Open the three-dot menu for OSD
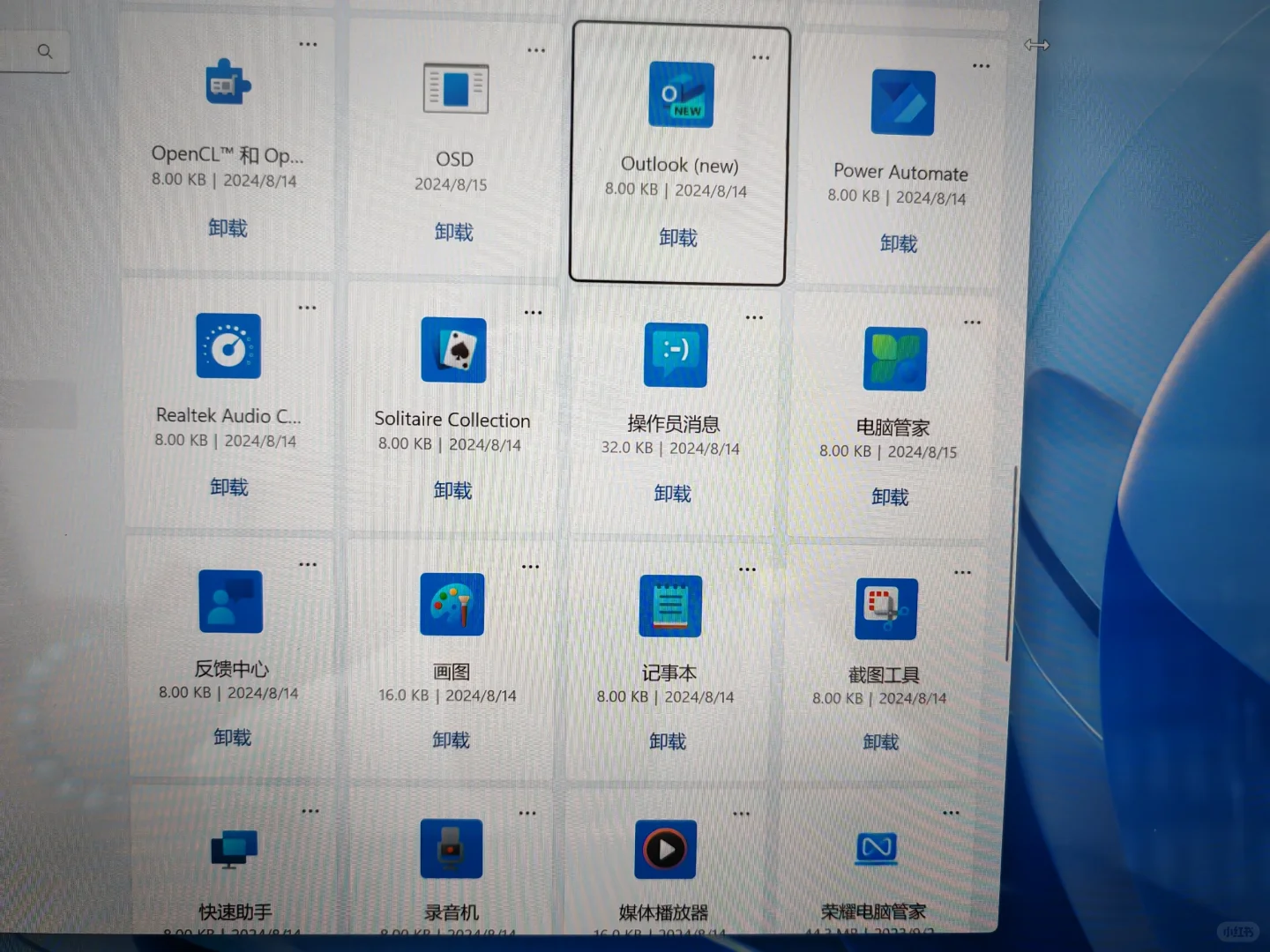 pyautogui.click(x=536, y=50)
